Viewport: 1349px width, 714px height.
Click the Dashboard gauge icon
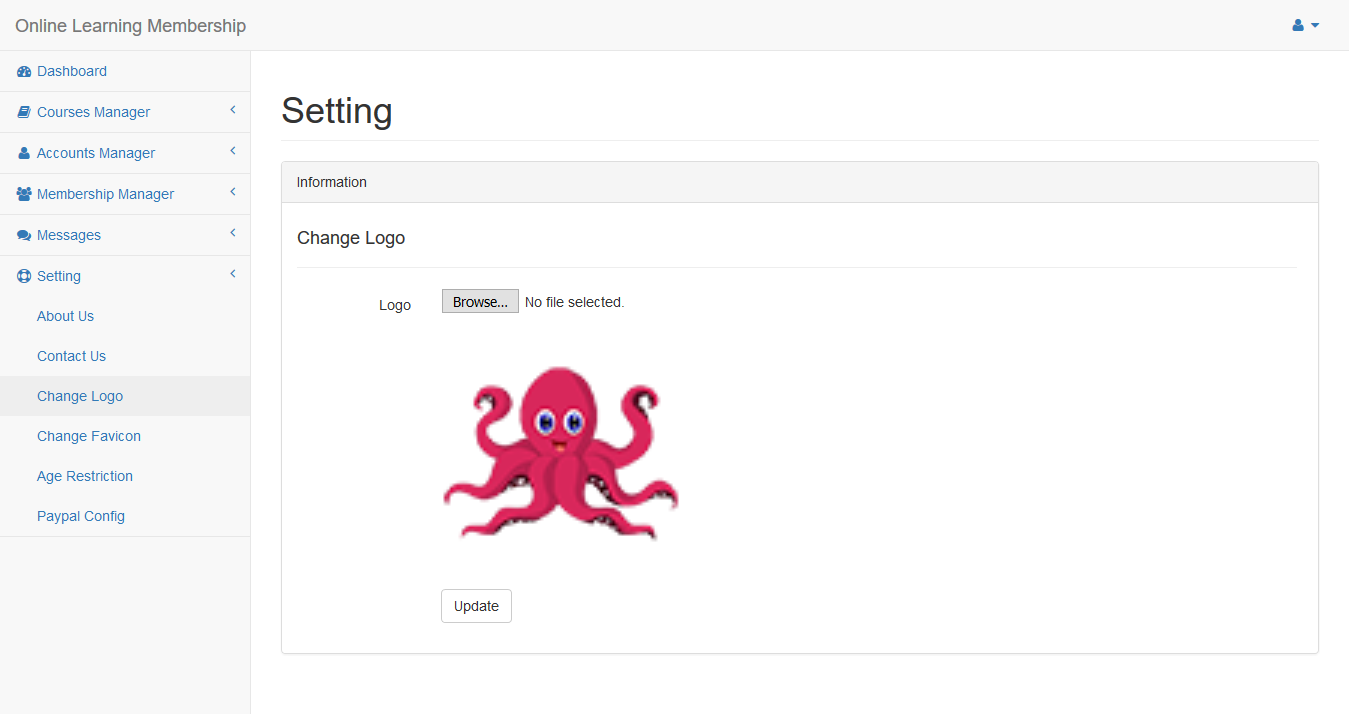[24, 72]
